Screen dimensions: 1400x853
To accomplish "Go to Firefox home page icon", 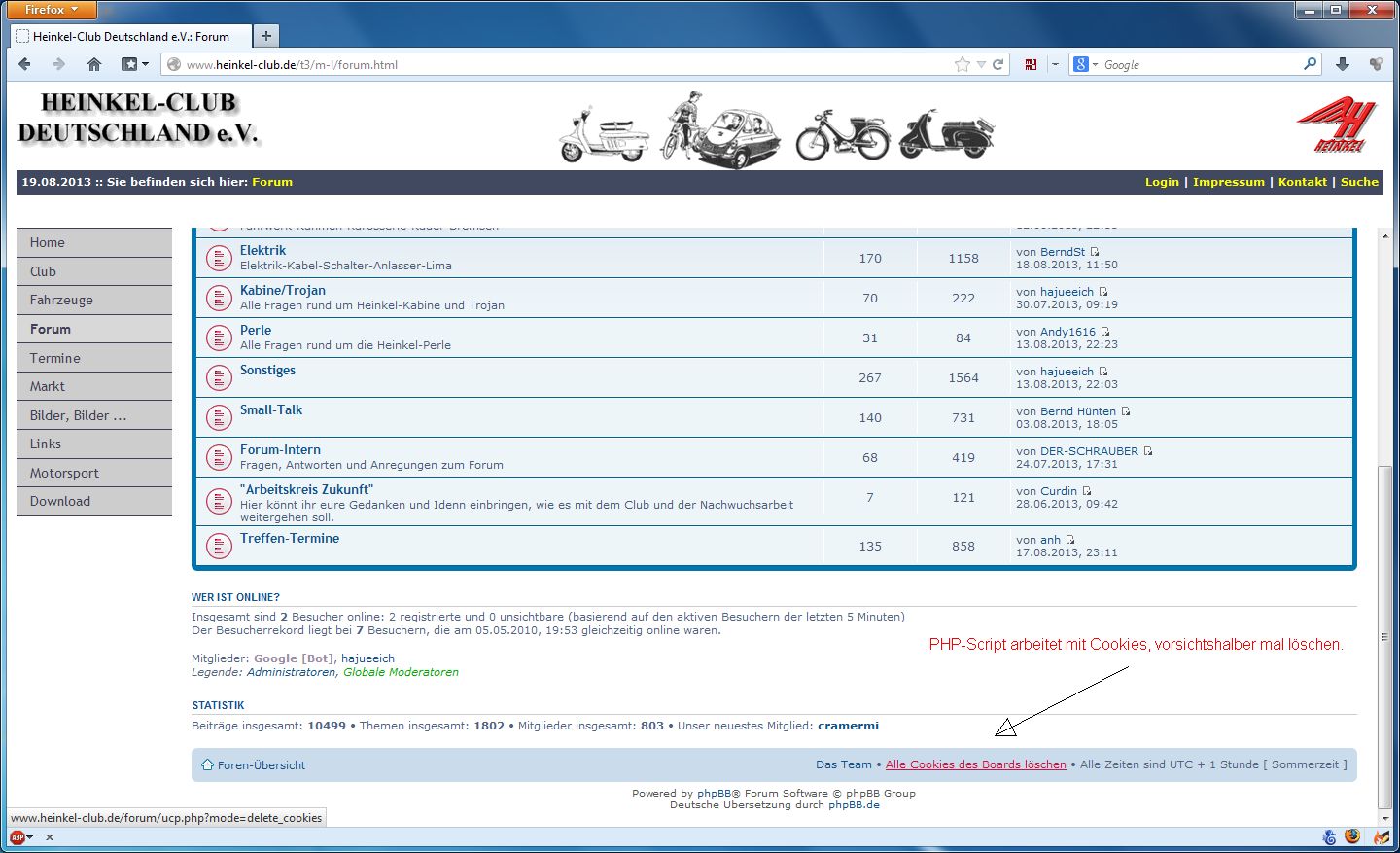I will pyautogui.click(x=94, y=64).
